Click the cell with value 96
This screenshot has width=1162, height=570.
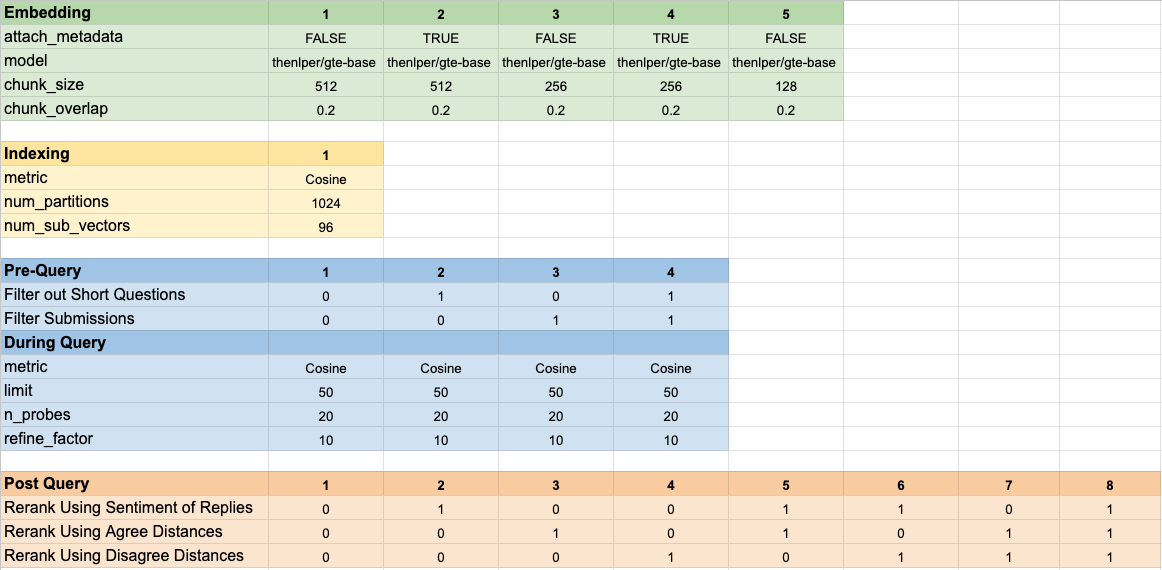[x=325, y=227]
